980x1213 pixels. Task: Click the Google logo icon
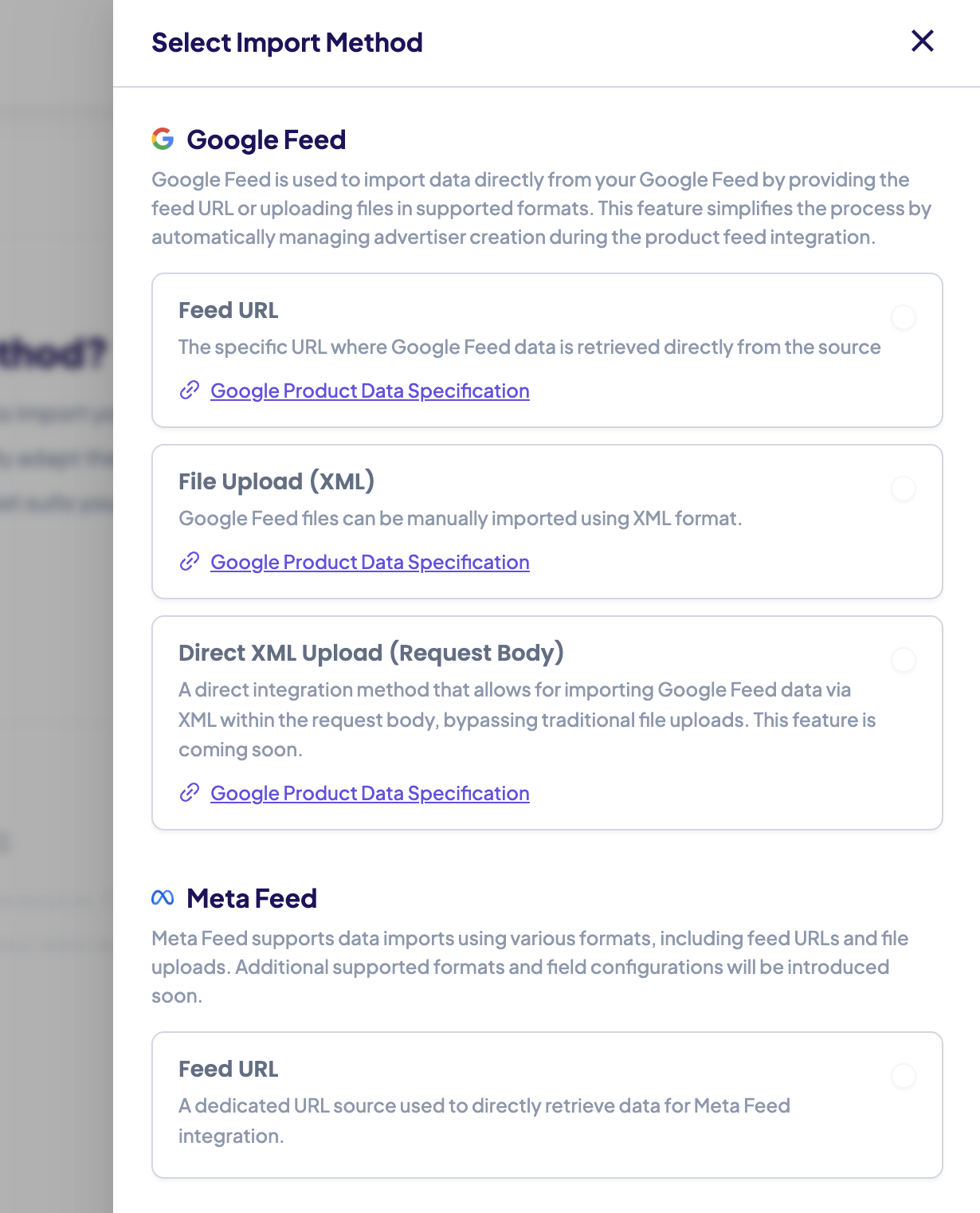tap(163, 139)
